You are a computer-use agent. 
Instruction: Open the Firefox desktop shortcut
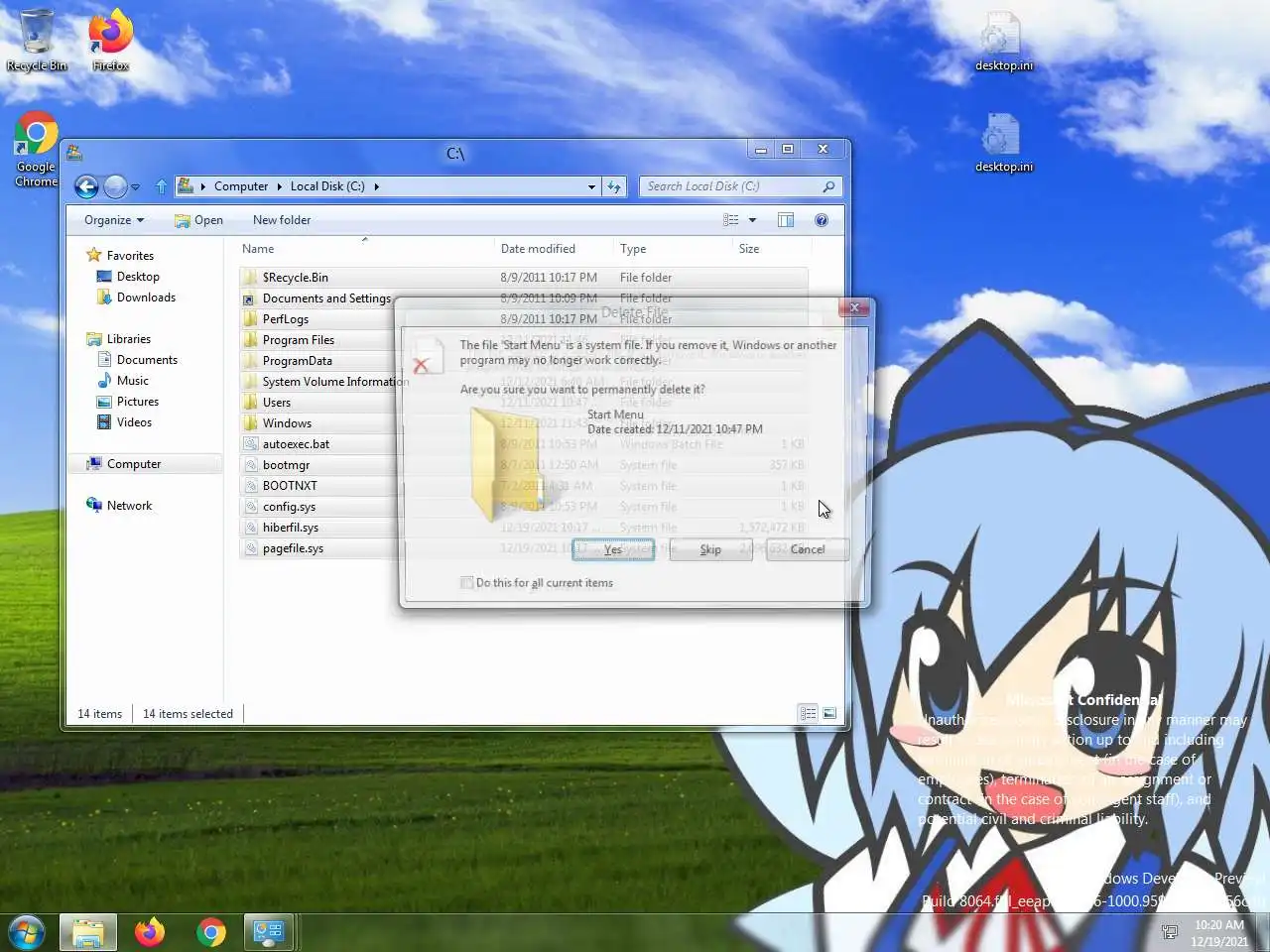click(x=110, y=40)
